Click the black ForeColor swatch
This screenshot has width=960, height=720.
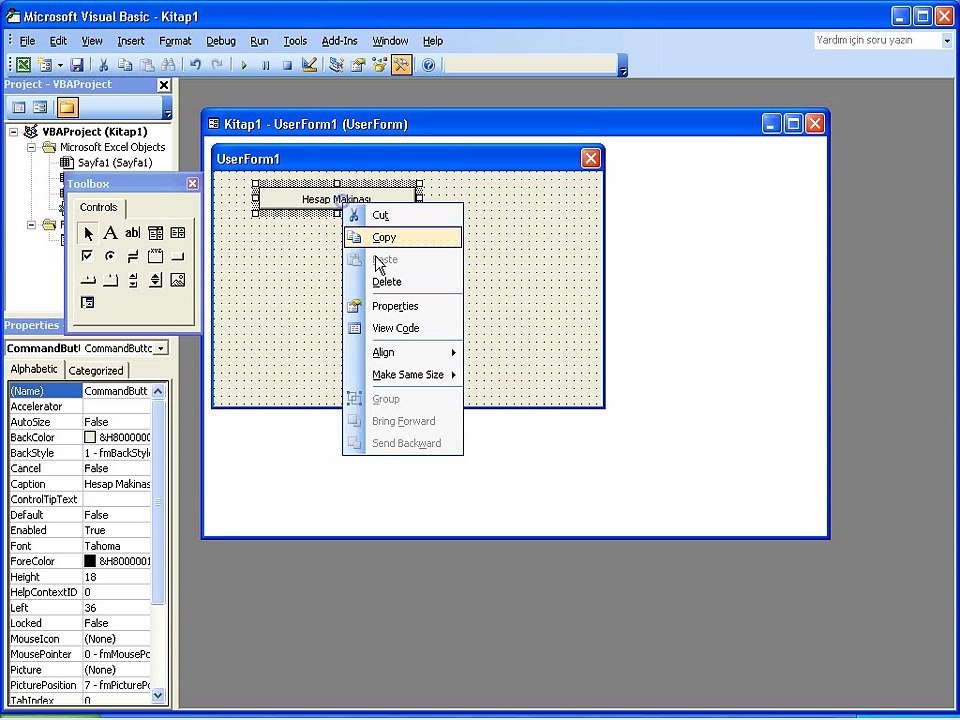pos(90,561)
